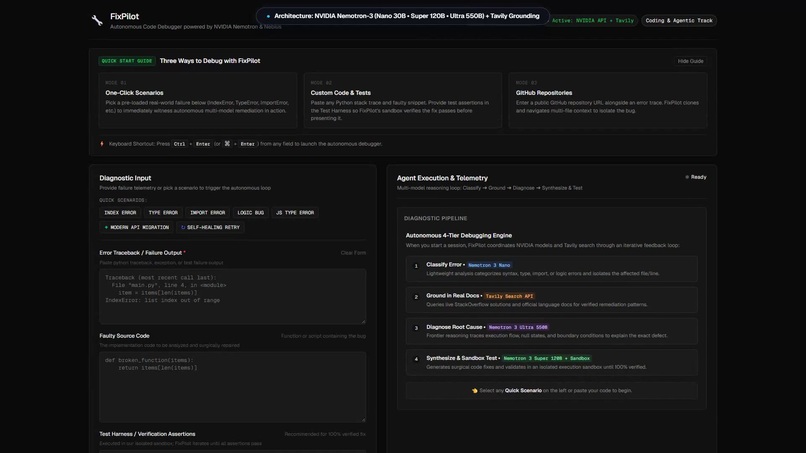Focus the Error Traceback text area

[x=233, y=296]
